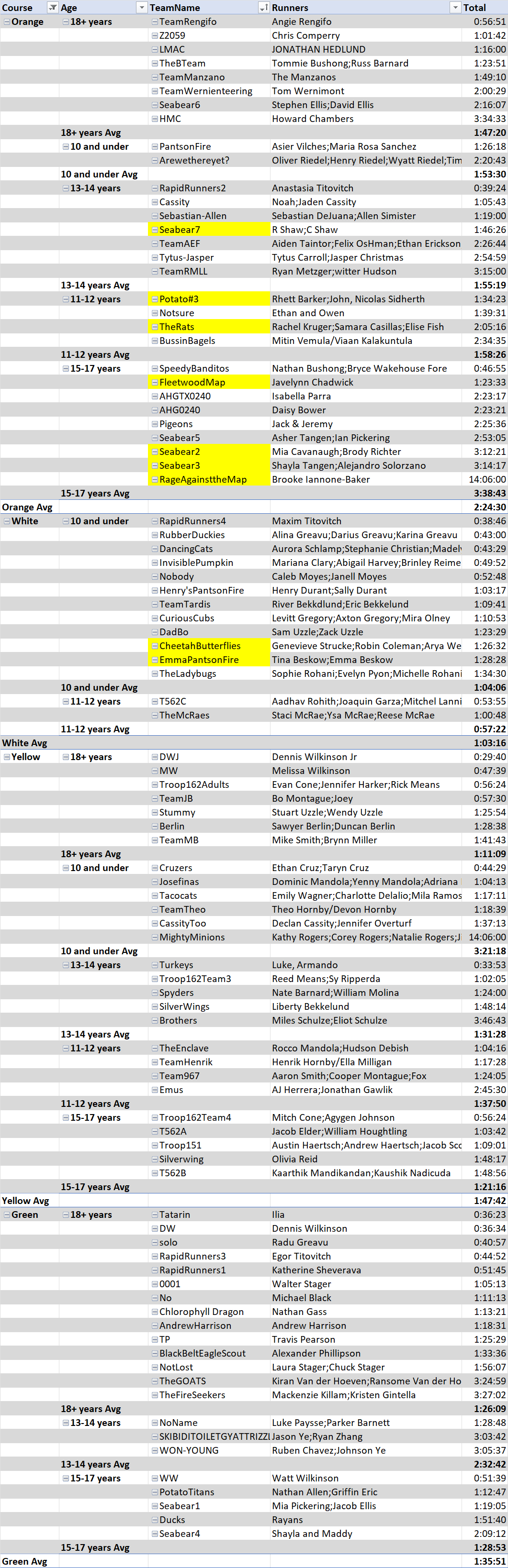
Task: Collapse Orange 13-14 years age group
Action: point(66,188)
